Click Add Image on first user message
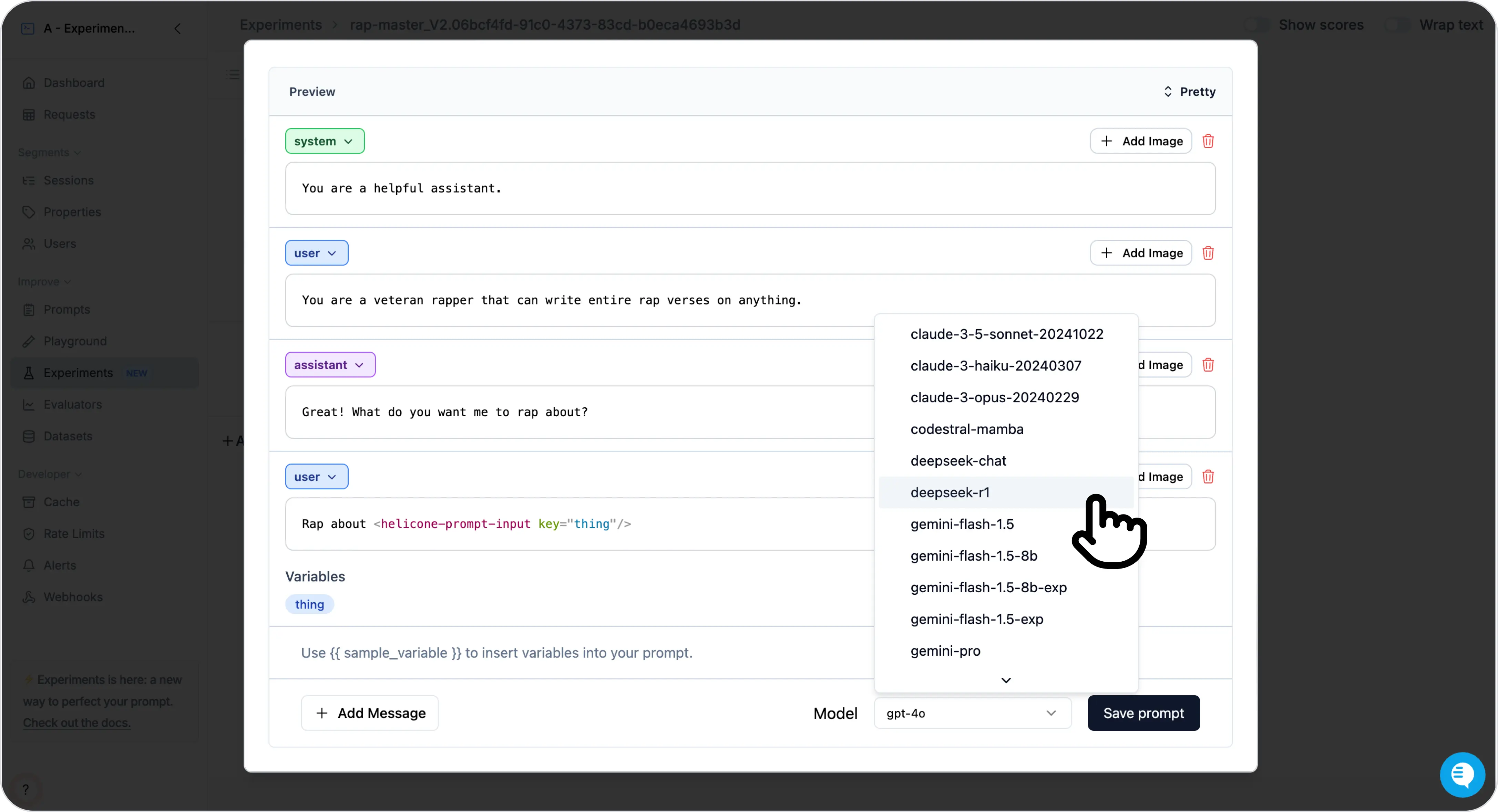The image size is (1498, 812). tap(1140, 253)
